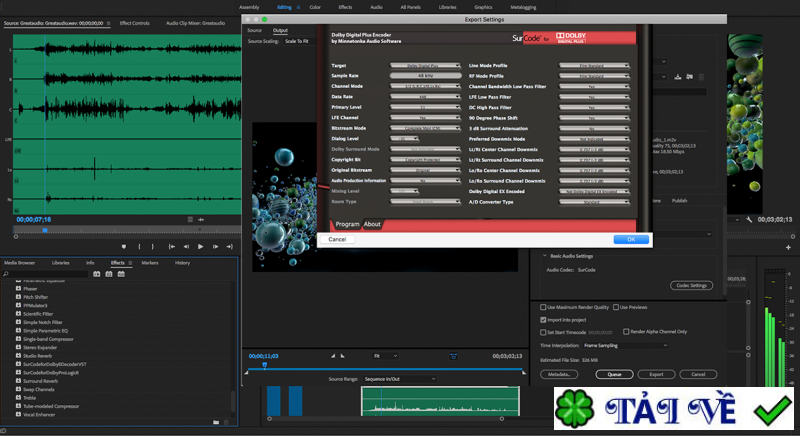The height and width of the screenshot is (436, 800).
Task: Open the About tab in SurCode dialog
Action: (x=372, y=224)
